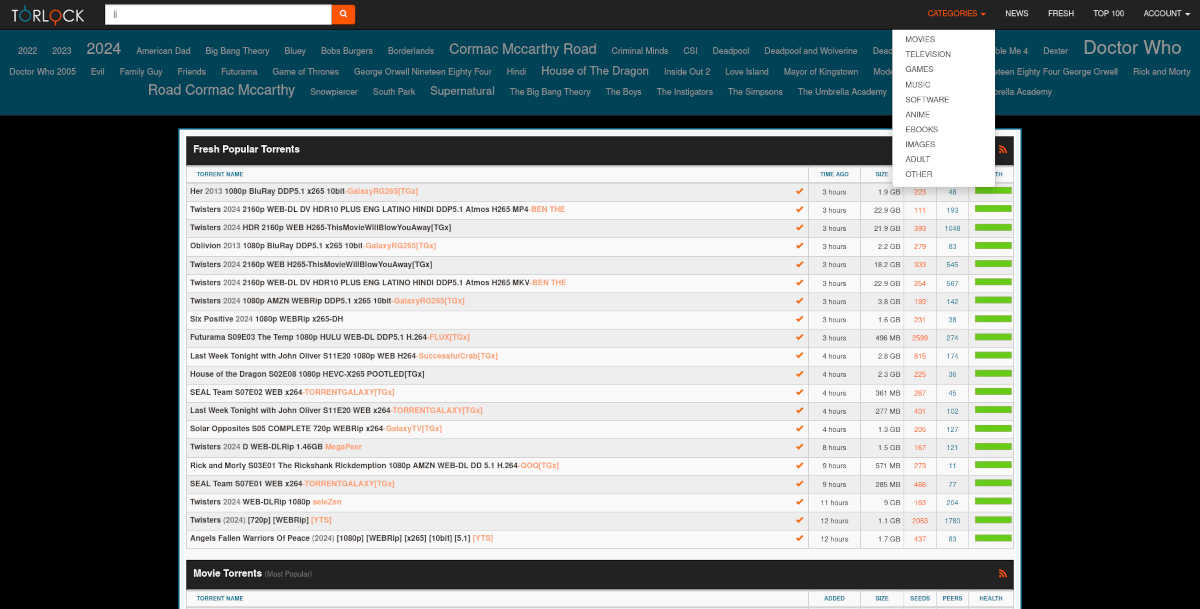The height and width of the screenshot is (609, 1200).
Task: Select Television from the categories menu
Action: pos(928,54)
